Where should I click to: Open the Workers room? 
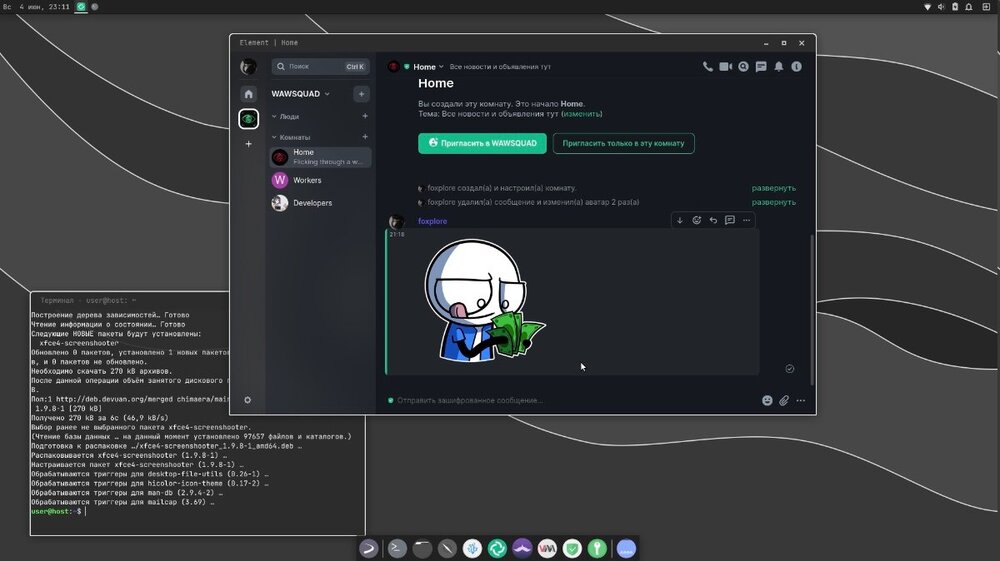pyautogui.click(x=321, y=180)
